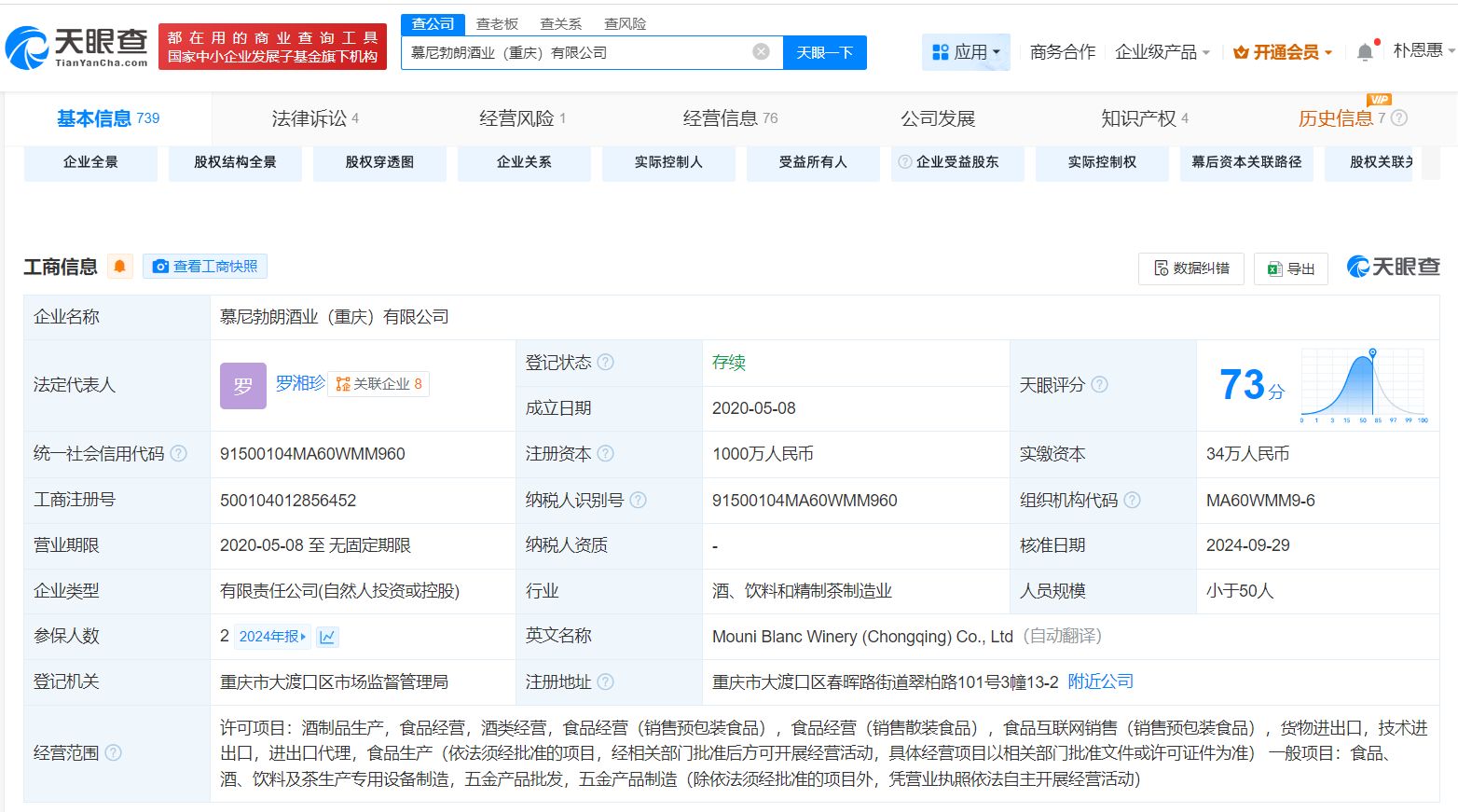Select the 幕后资本关联路径 sub-navigation button
This screenshot has width=1458, height=812.
pyautogui.click(x=1246, y=162)
